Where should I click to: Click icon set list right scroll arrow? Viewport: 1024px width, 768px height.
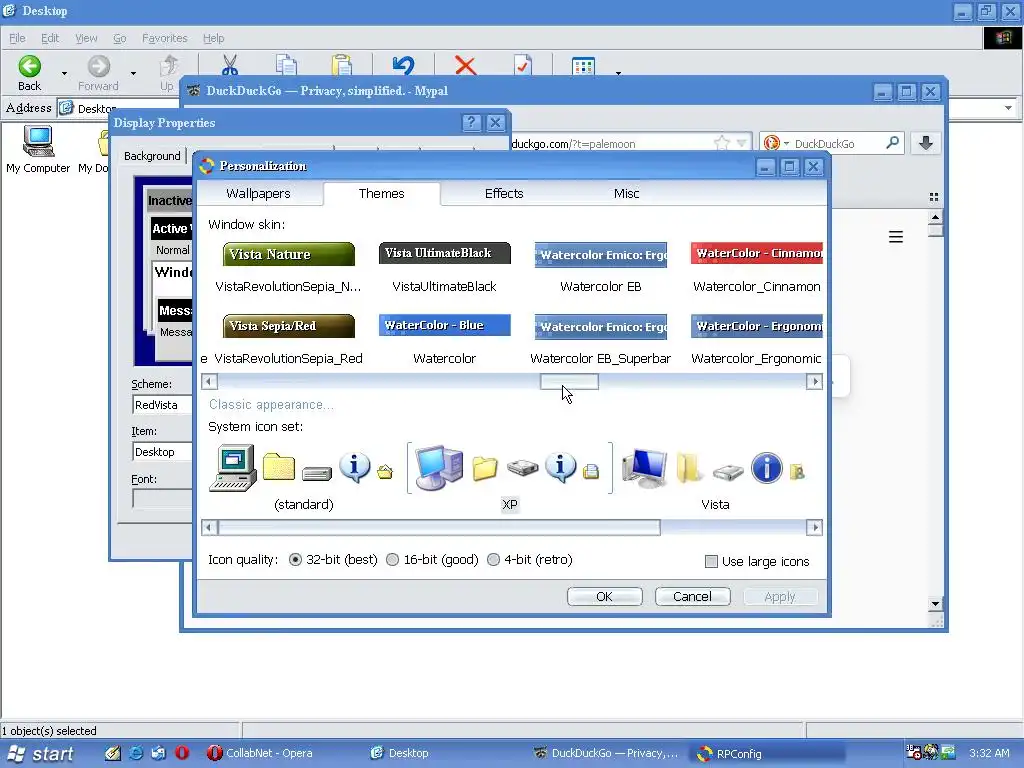[814, 528]
